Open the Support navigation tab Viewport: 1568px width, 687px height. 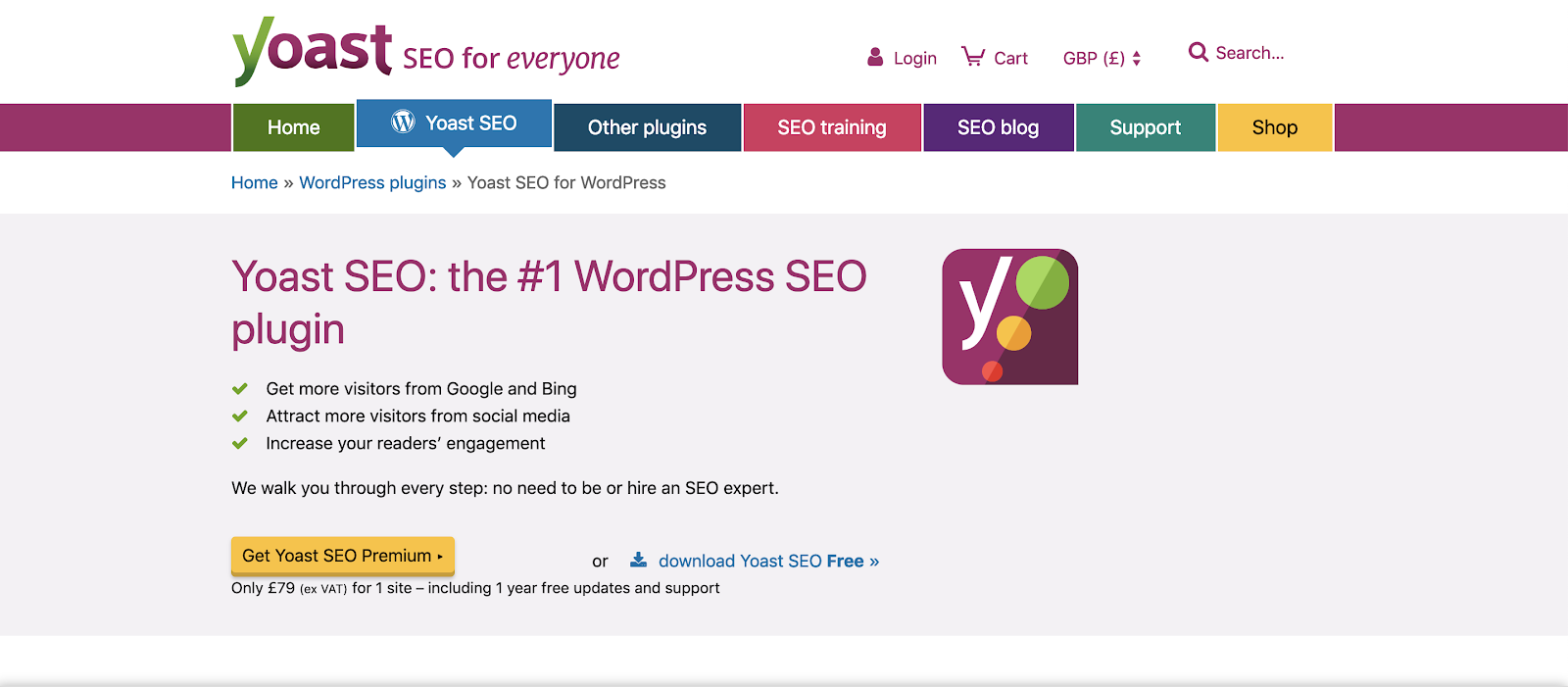click(1145, 127)
